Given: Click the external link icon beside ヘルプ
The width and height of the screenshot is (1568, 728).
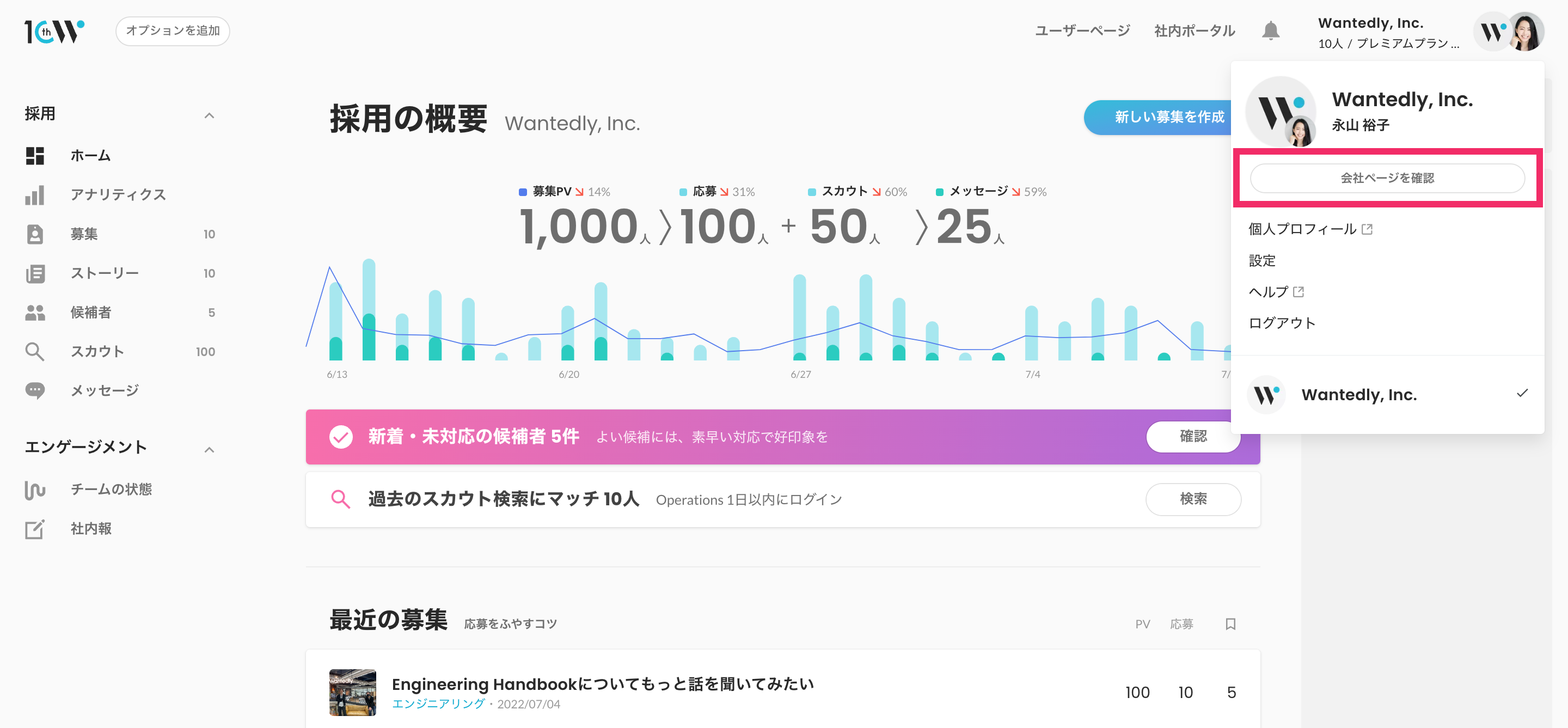Looking at the screenshot, I should [1298, 291].
